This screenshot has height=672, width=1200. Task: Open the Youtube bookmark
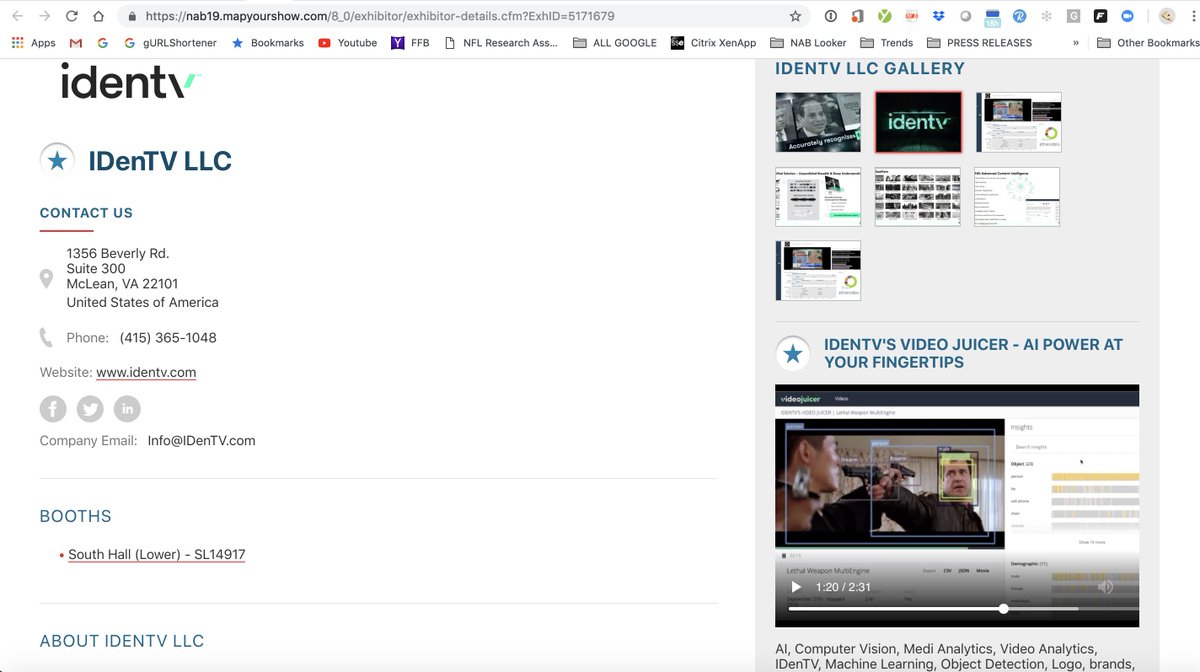click(347, 43)
